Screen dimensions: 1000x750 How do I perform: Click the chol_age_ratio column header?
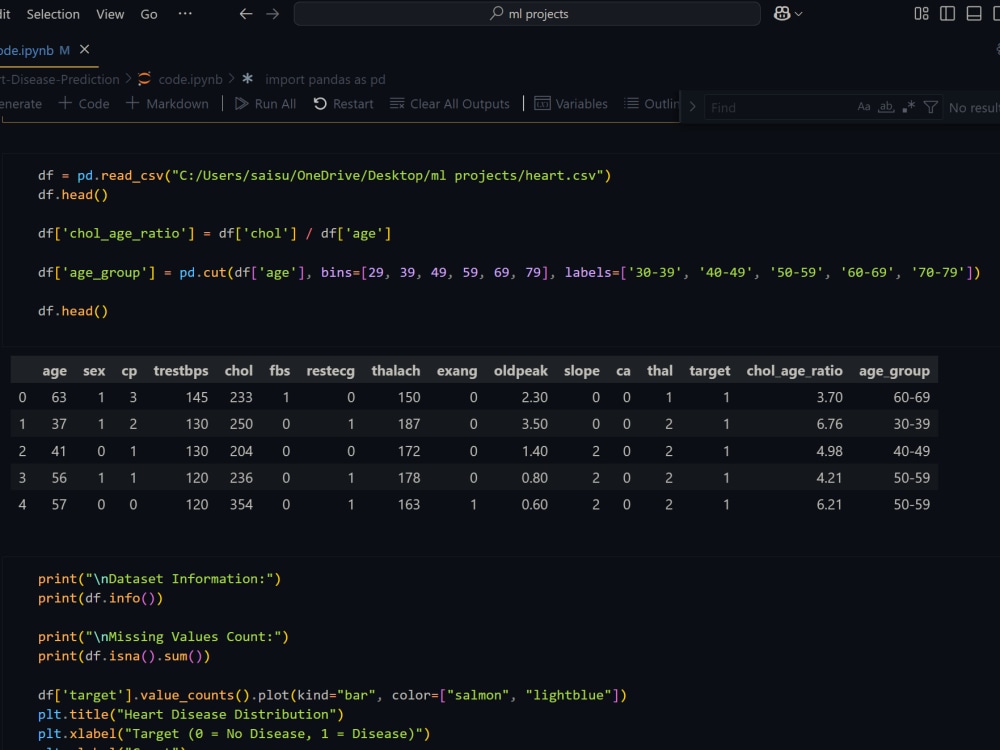[x=795, y=371]
